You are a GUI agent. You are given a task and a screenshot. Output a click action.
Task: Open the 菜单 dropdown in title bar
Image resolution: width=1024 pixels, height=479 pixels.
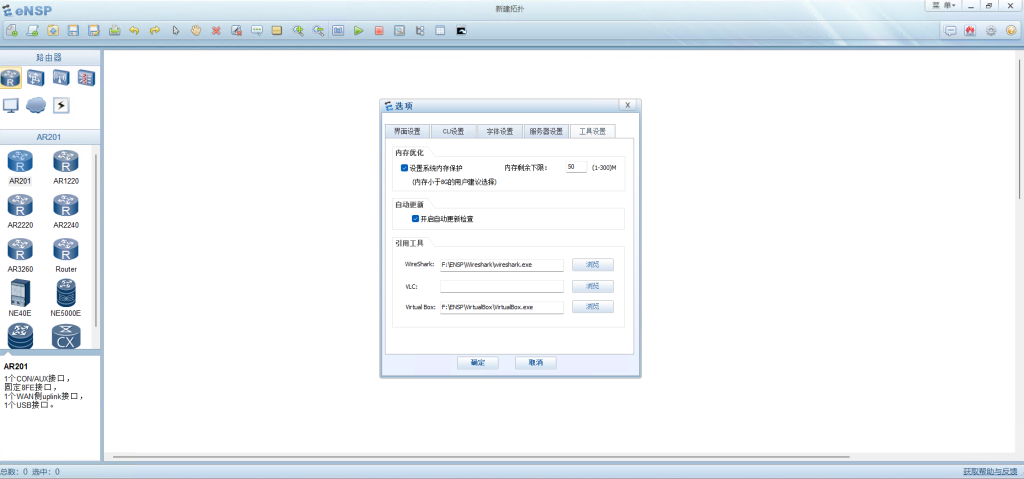pos(944,6)
